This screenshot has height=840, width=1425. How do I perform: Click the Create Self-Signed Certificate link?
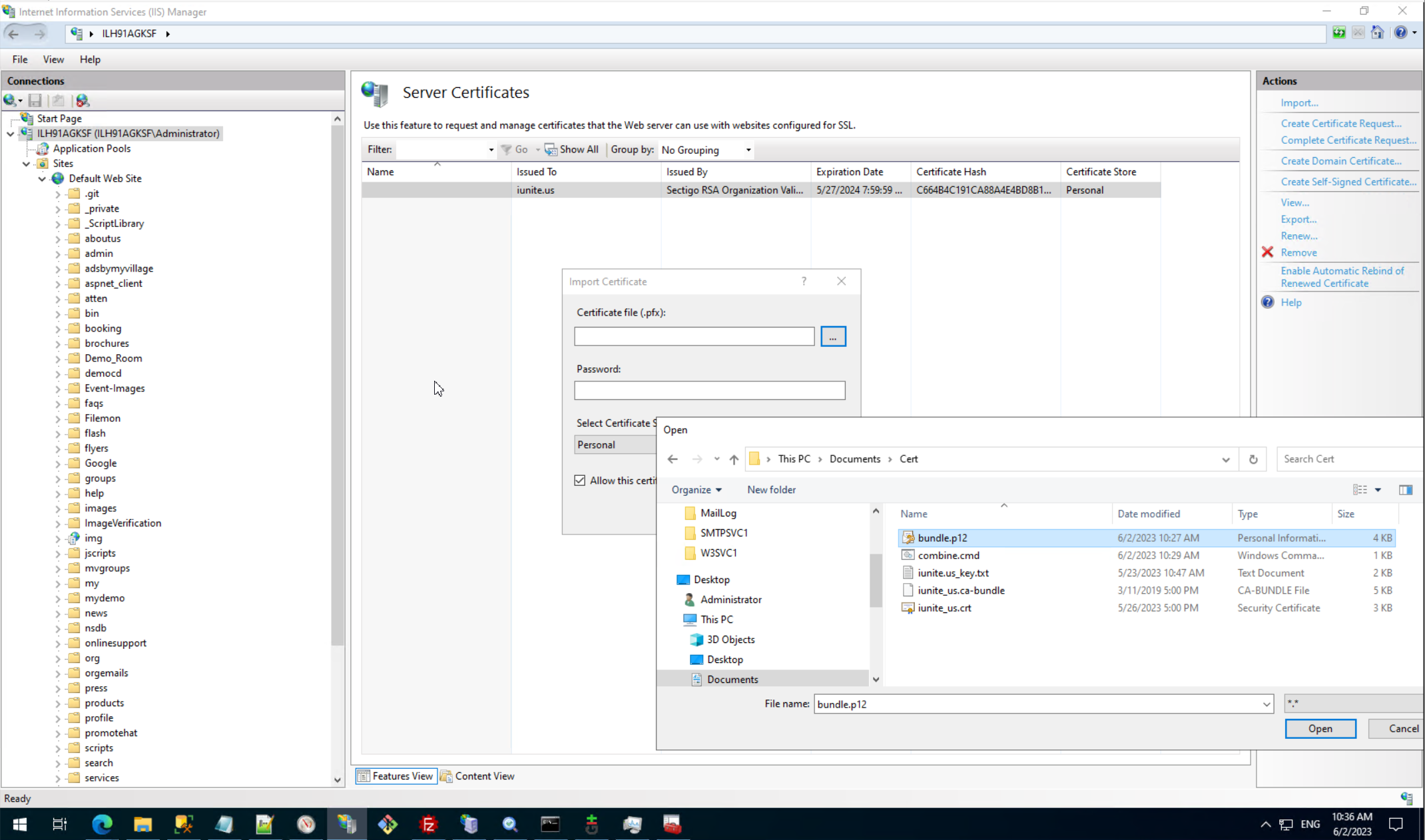tap(1348, 182)
